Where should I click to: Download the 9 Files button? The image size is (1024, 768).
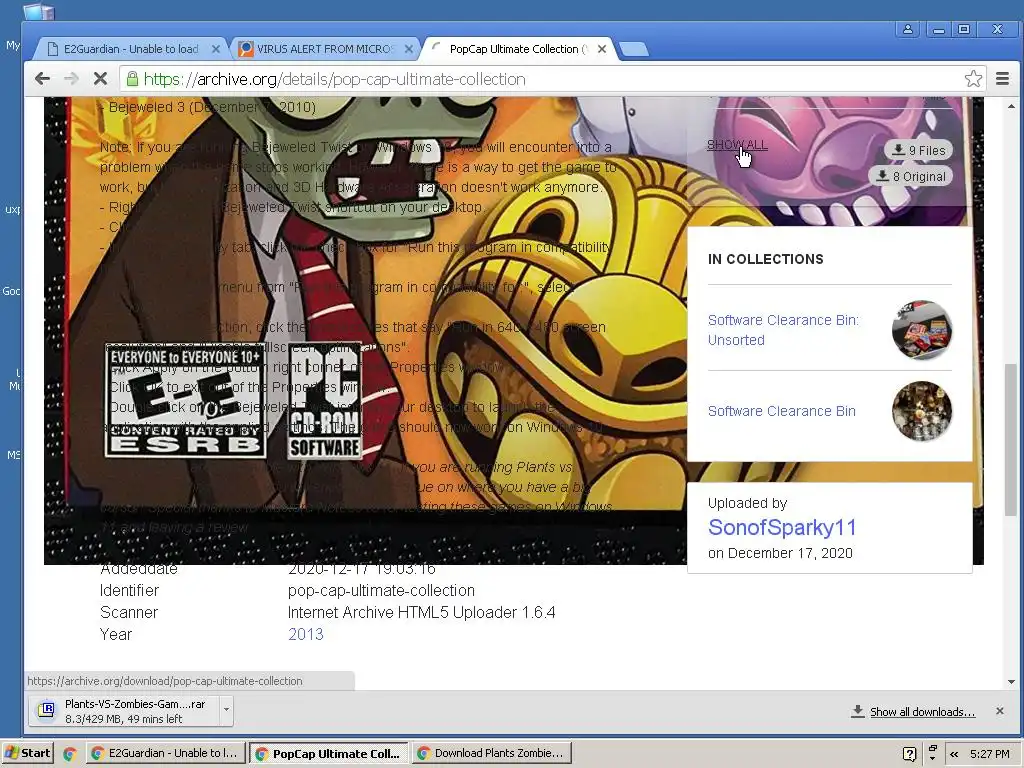click(x=918, y=150)
